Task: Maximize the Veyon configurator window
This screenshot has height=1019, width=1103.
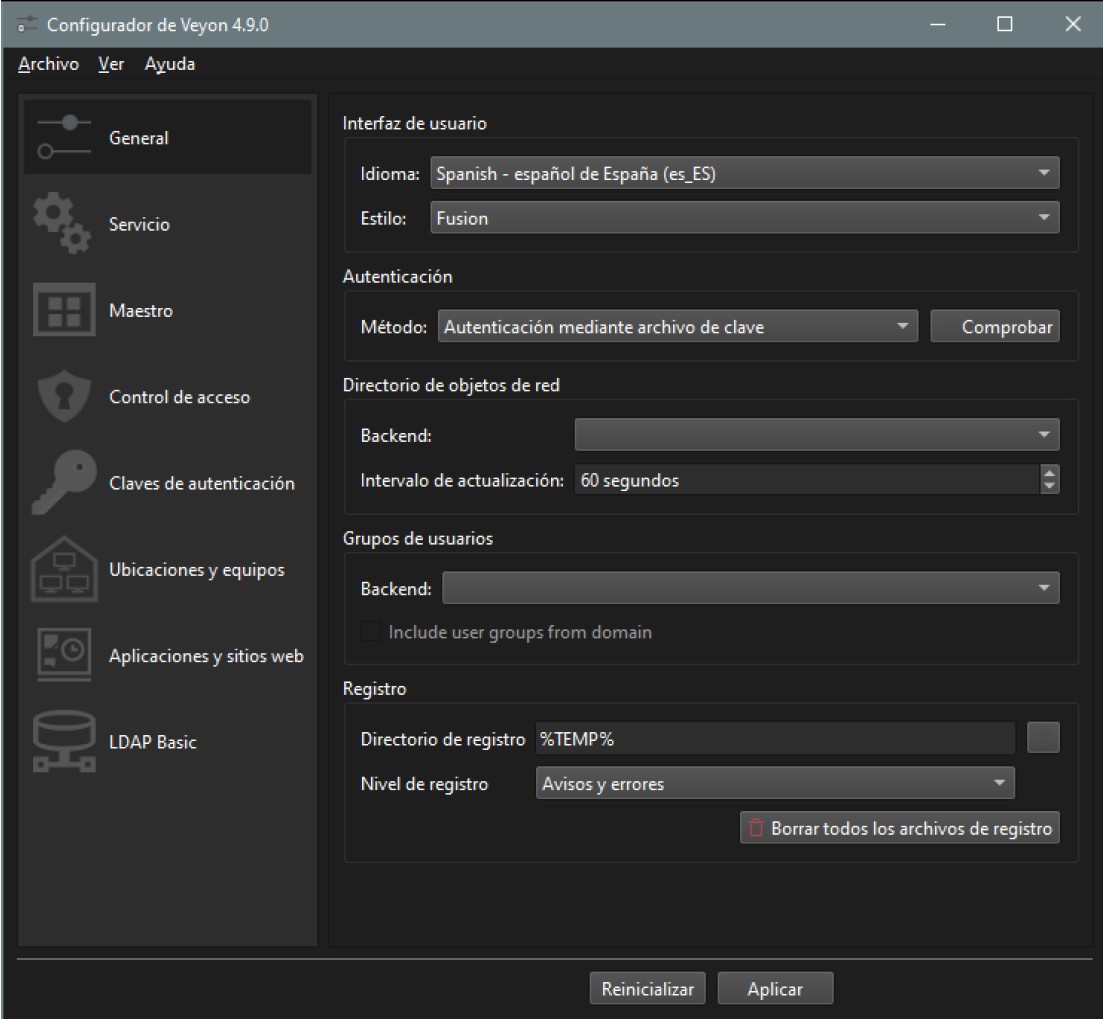Action: tap(1005, 24)
